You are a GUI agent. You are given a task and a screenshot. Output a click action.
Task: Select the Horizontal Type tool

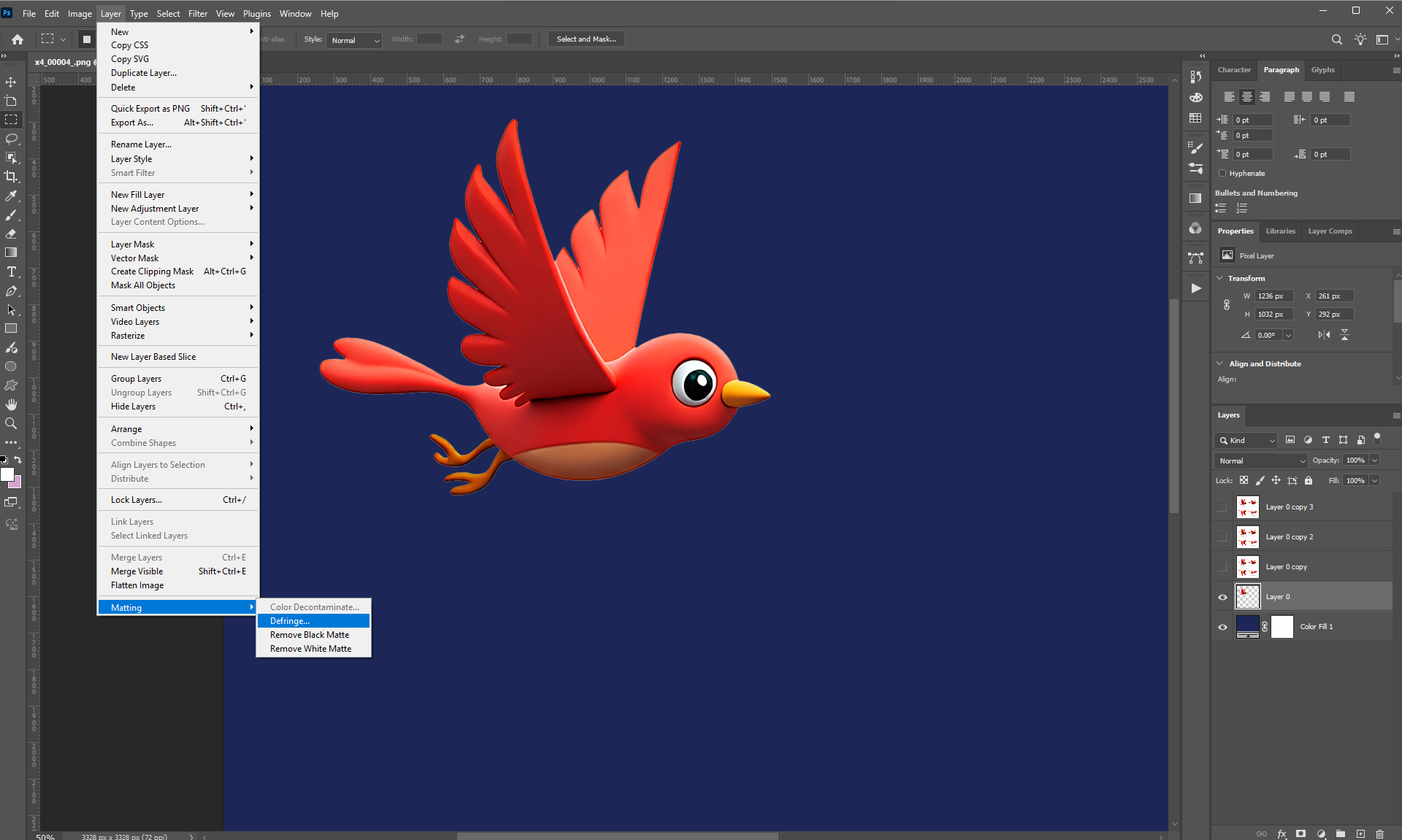coord(11,271)
